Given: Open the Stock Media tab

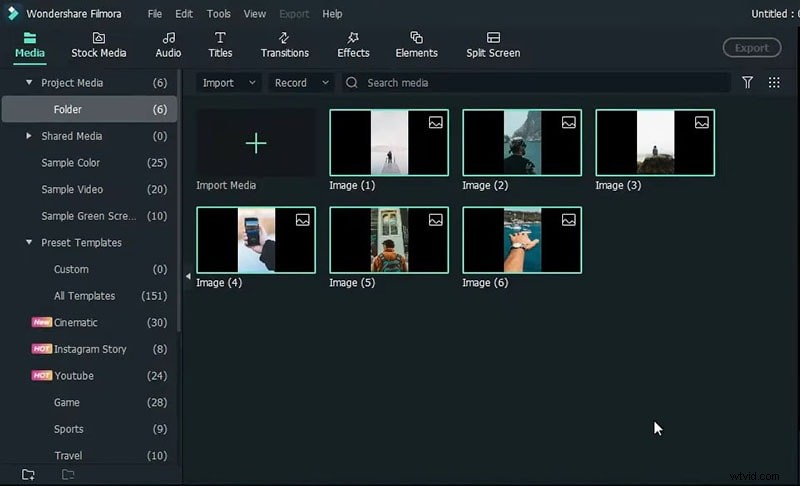Looking at the screenshot, I should [x=98, y=45].
